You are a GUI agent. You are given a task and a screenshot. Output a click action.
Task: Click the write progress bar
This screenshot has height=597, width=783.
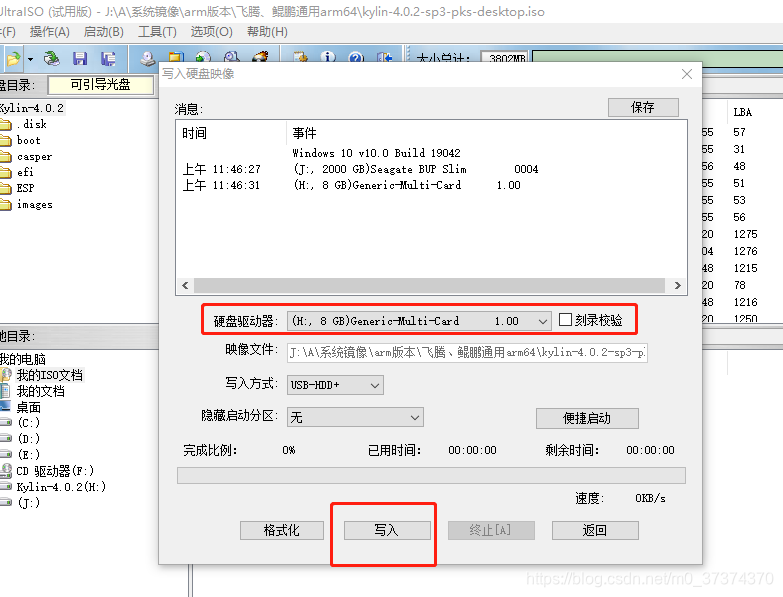[x=431, y=475]
